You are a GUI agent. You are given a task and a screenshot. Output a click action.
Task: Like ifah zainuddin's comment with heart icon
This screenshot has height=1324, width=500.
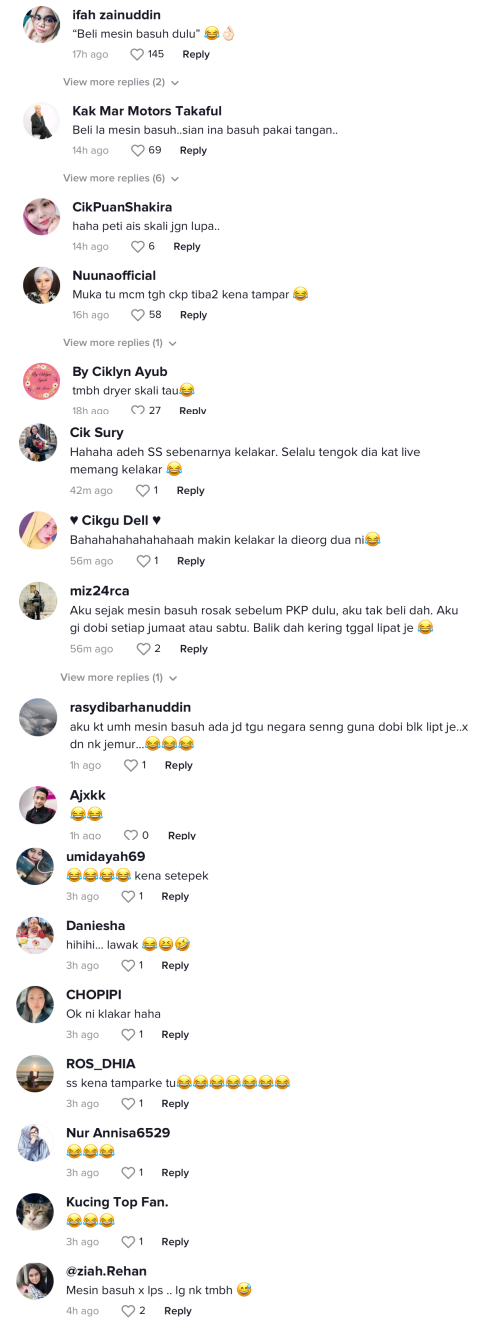click(137, 54)
